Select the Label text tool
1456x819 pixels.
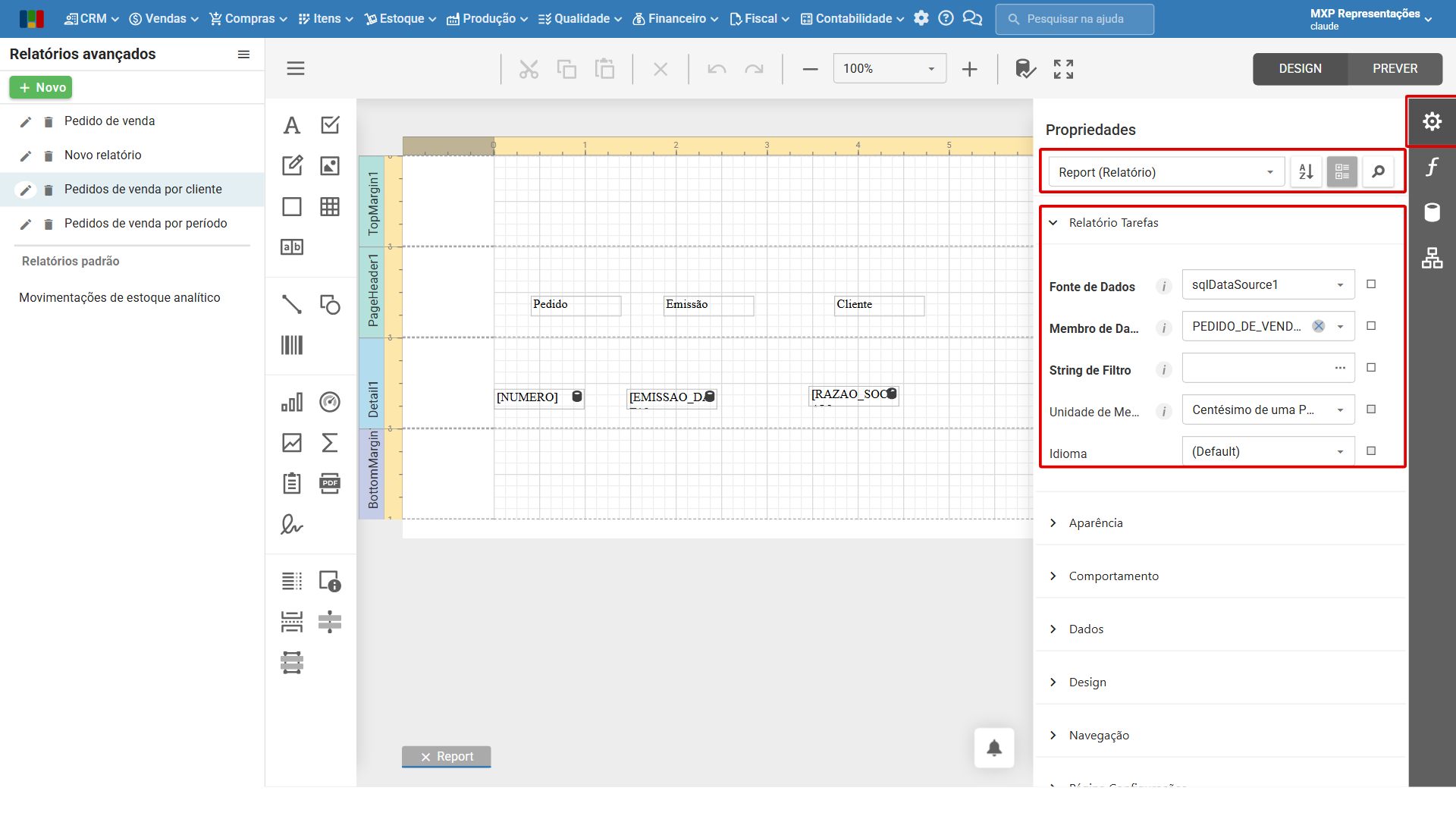(292, 125)
